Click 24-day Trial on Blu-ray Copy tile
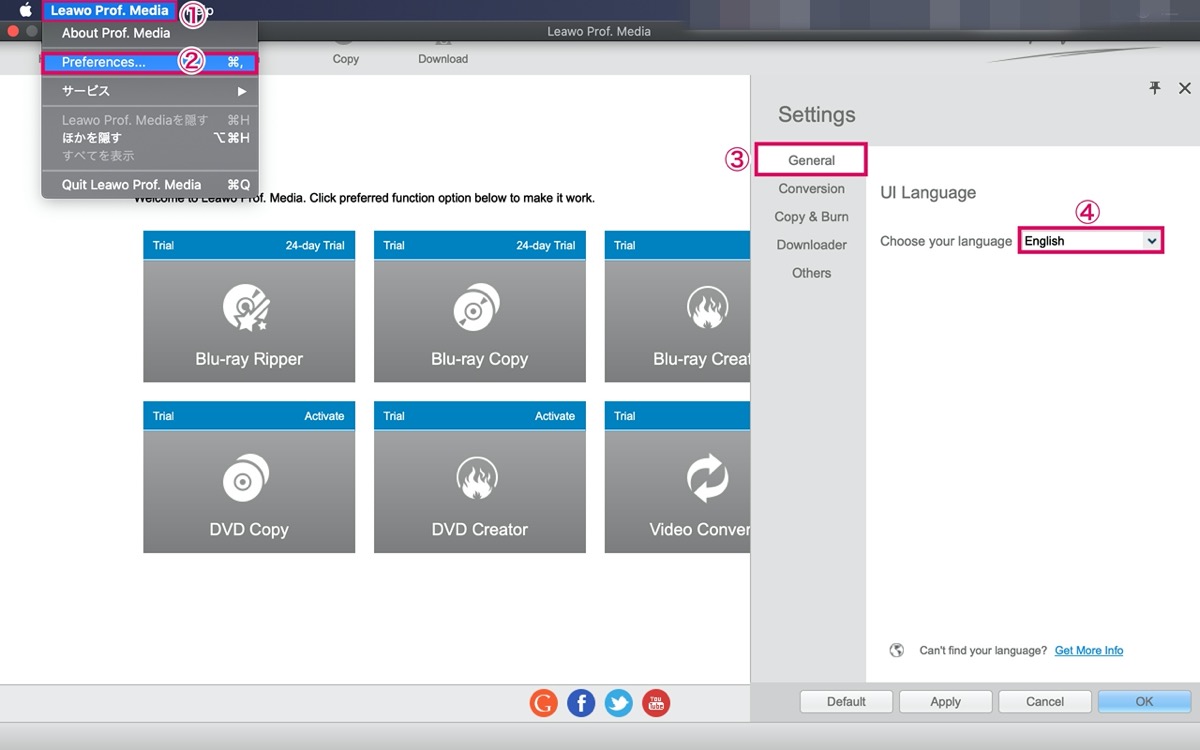Screen dimensions: 1200x750 (546, 246)
